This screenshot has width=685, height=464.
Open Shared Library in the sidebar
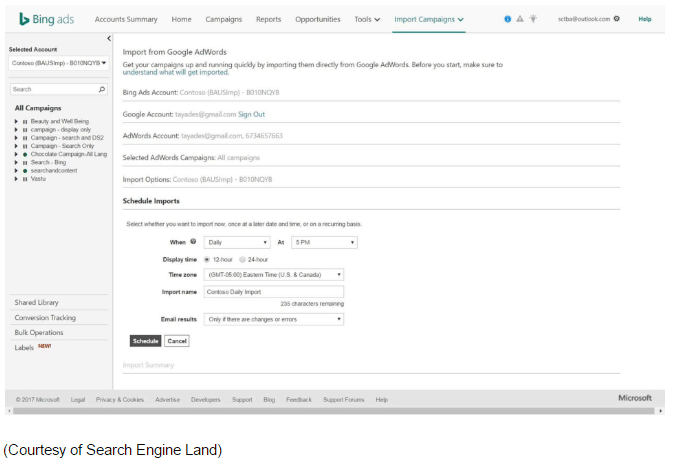[36, 302]
